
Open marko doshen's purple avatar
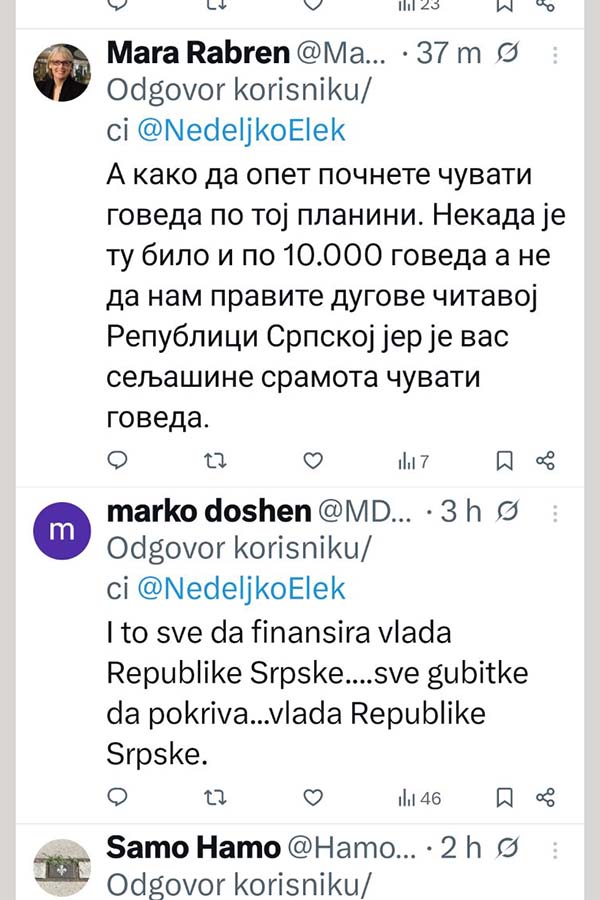62,531
